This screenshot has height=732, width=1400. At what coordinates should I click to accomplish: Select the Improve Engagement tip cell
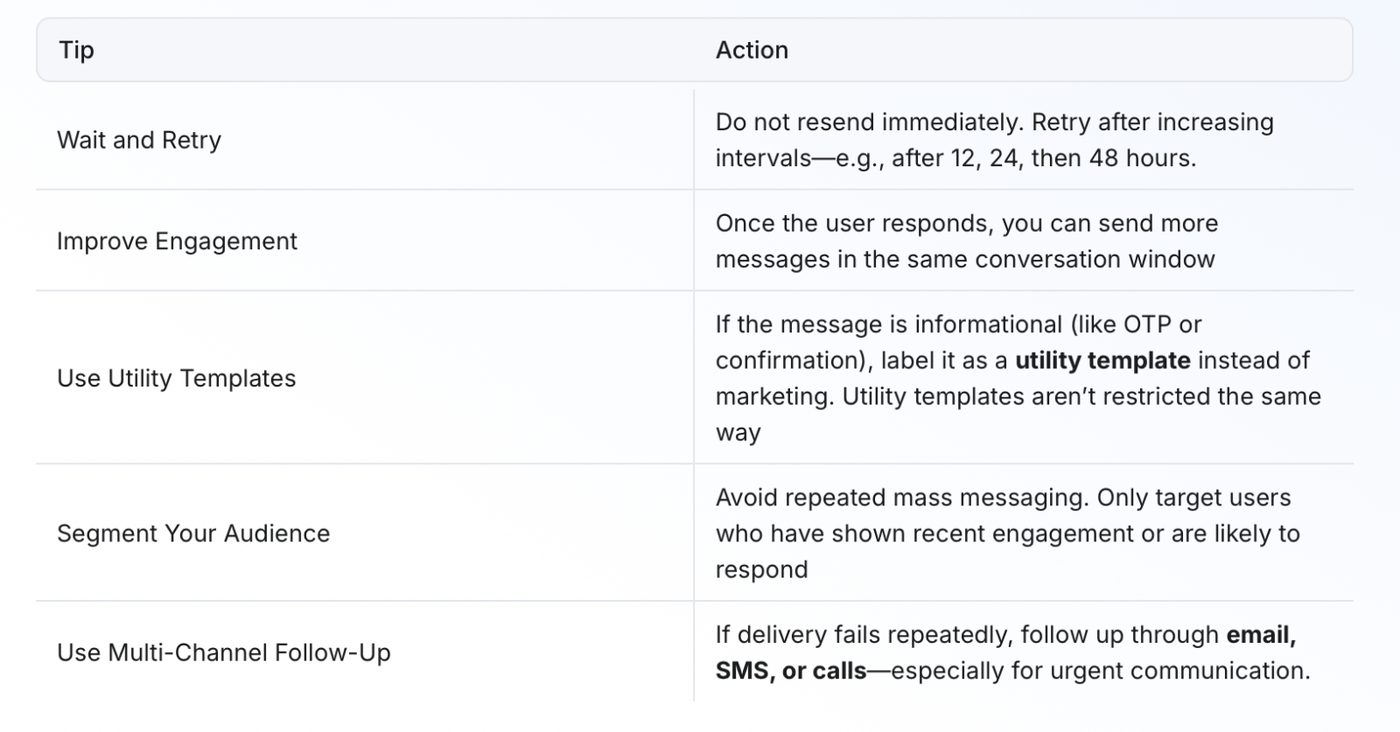[x=177, y=241]
